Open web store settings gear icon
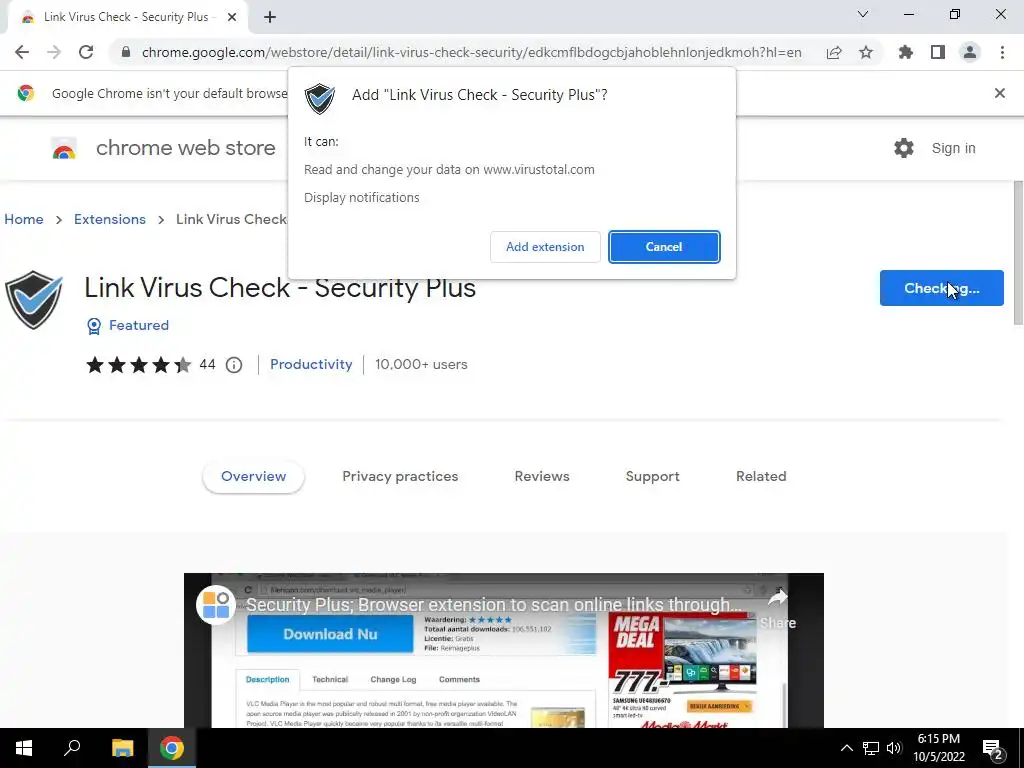Viewport: 1024px width, 768px height. (904, 148)
